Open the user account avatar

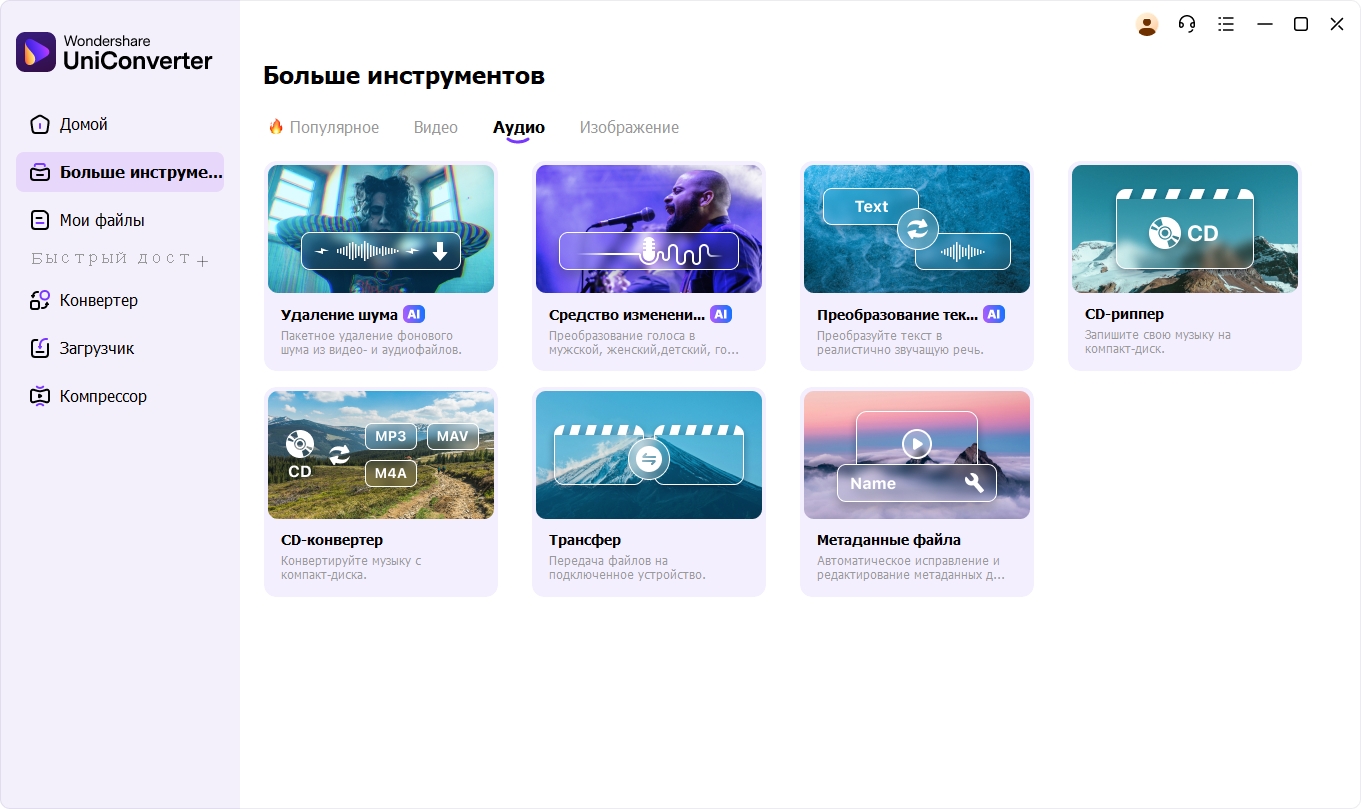(1147, 25)
